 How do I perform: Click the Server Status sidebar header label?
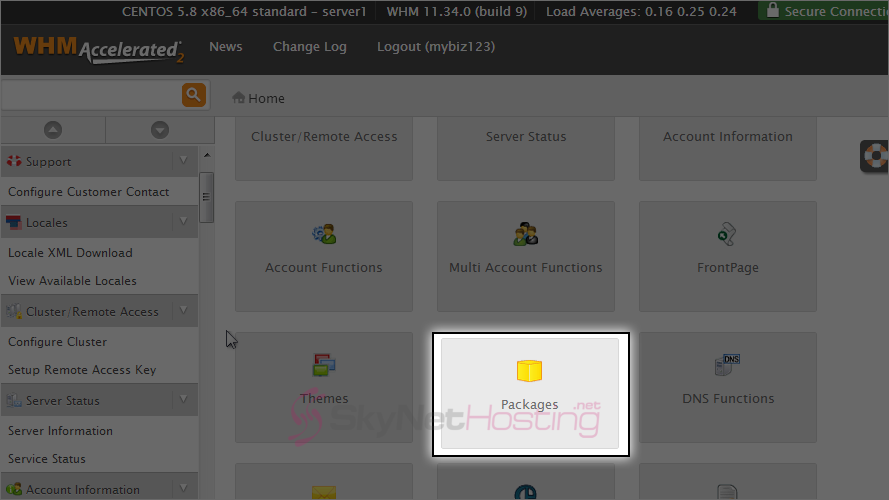[62, 401]
